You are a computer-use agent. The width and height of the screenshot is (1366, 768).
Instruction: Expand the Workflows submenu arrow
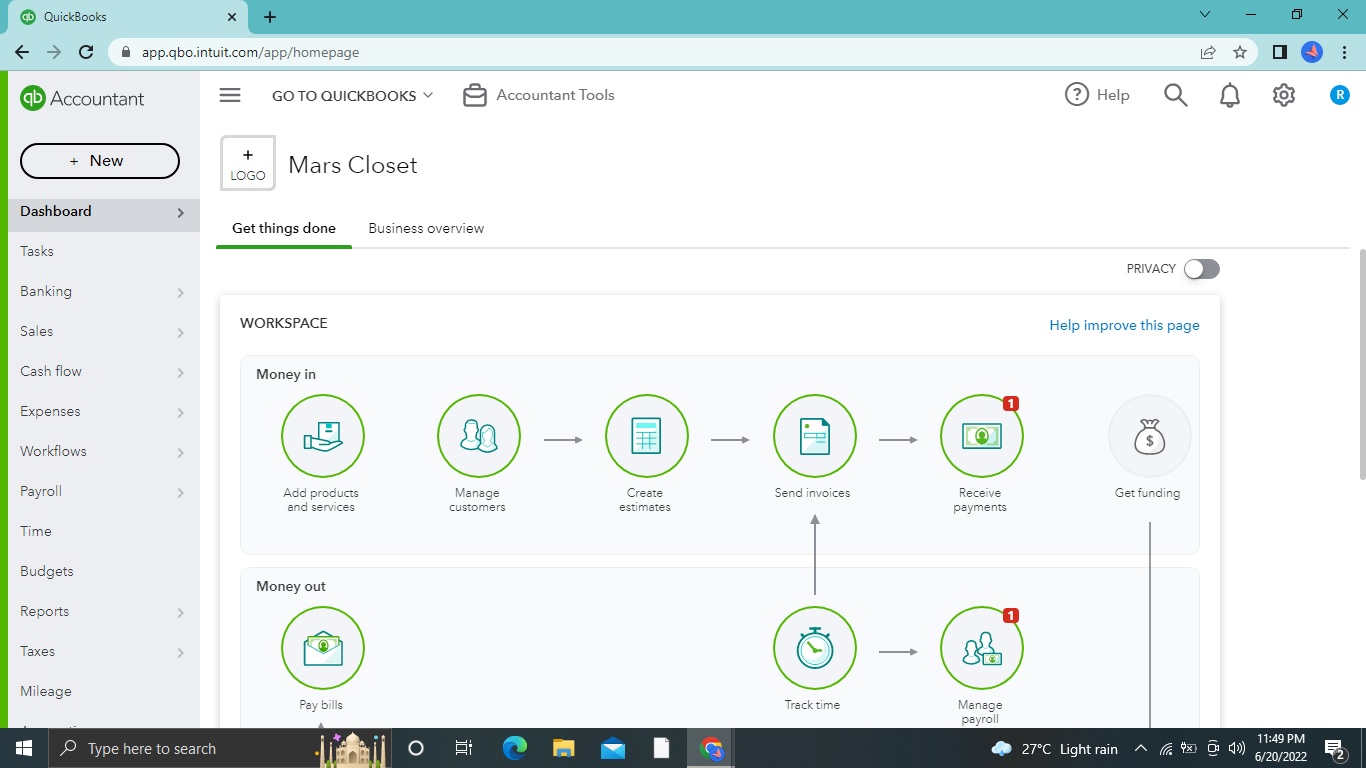(x=181, y=453)
